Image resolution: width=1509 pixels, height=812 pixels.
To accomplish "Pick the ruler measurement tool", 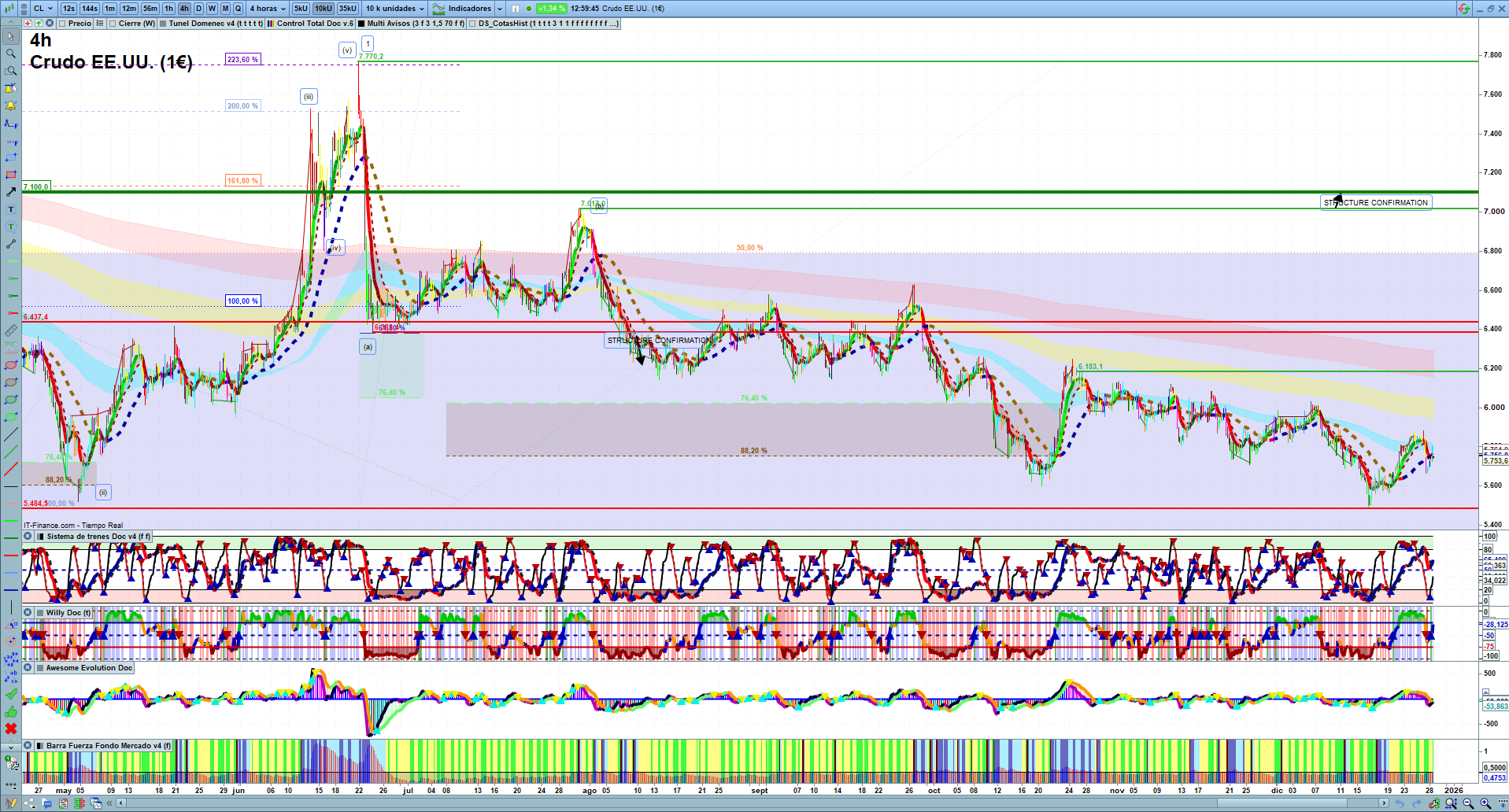I will 11,330.
